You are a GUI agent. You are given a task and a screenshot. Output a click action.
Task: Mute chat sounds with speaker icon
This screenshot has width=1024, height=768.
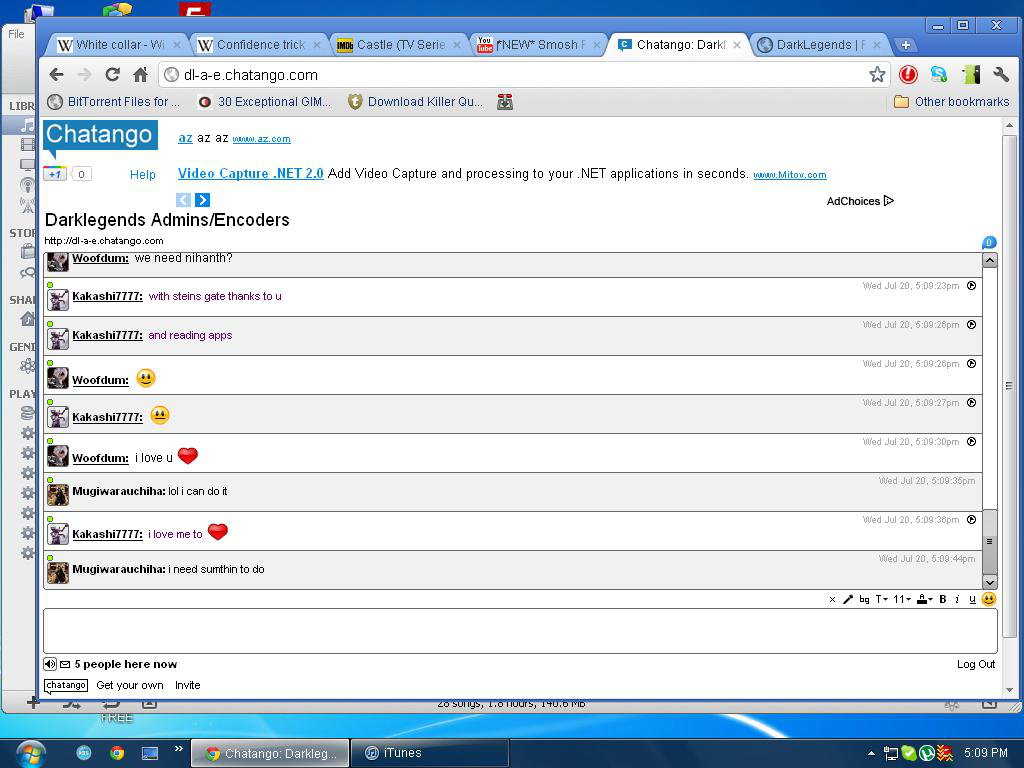click(x=50, y=664)
